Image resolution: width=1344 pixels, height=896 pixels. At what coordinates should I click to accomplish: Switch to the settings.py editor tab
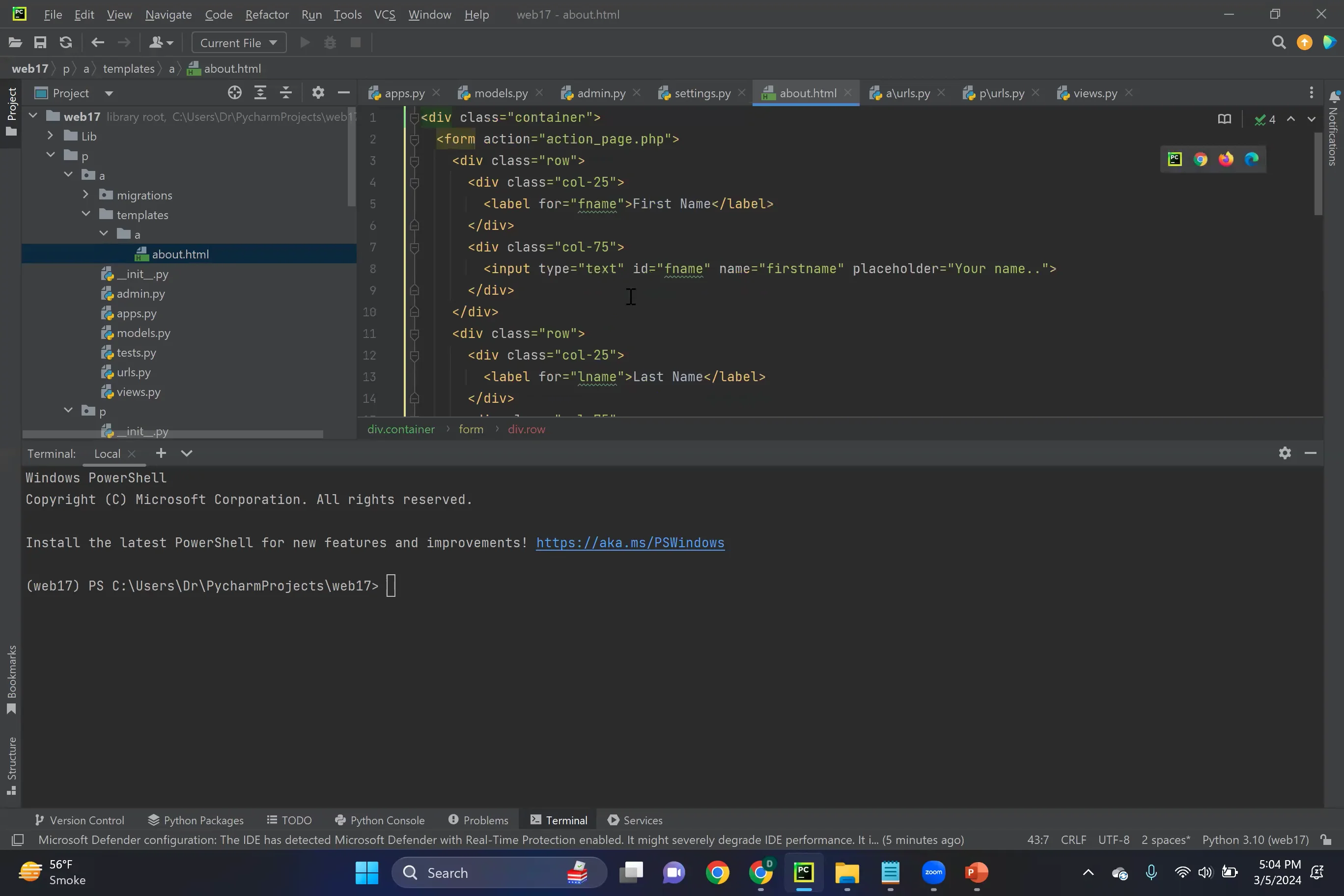coord(701,93)
